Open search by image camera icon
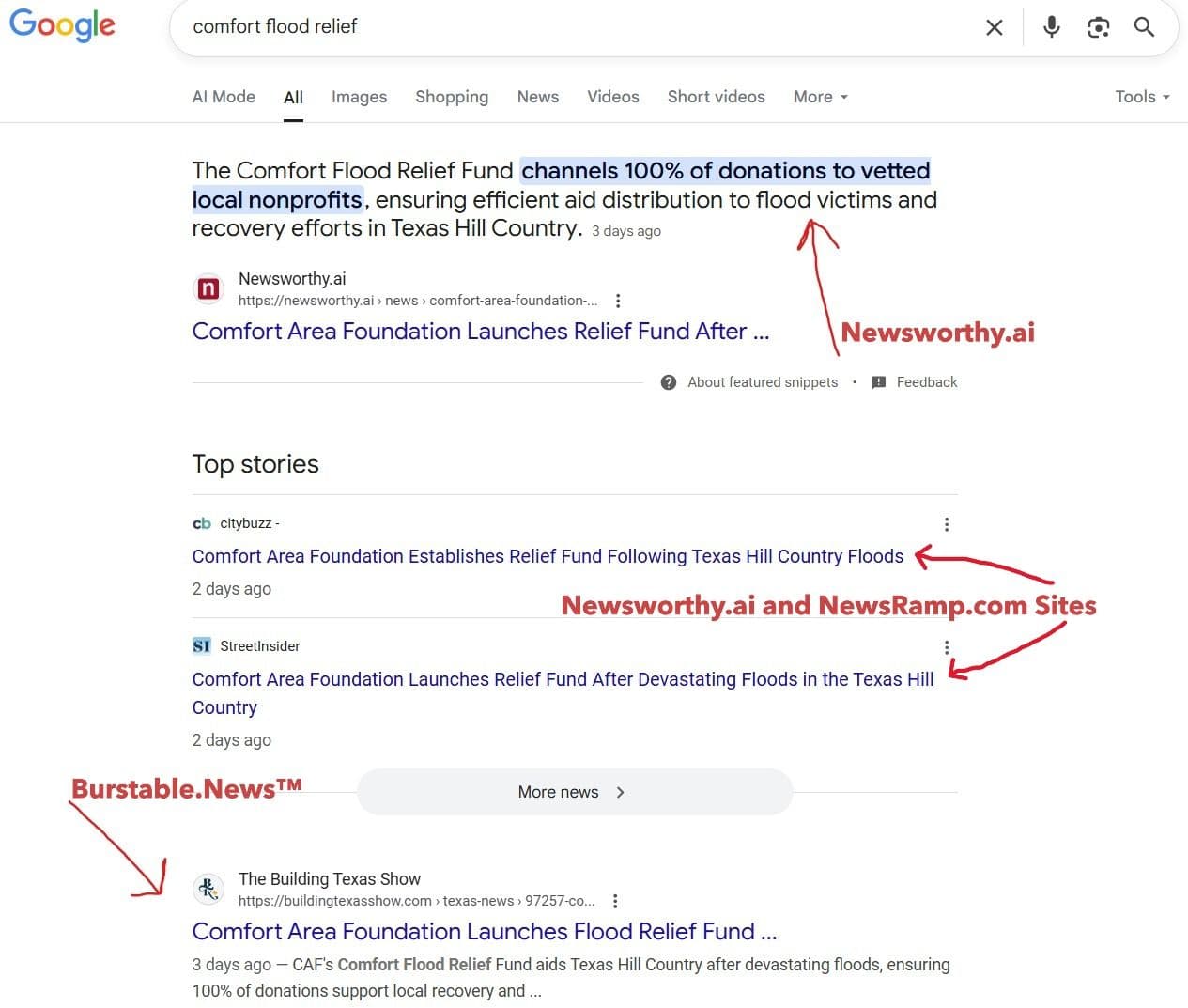Image resolution: width=1188 pixels, height=1008 pixels. (x=1098, y=27)
